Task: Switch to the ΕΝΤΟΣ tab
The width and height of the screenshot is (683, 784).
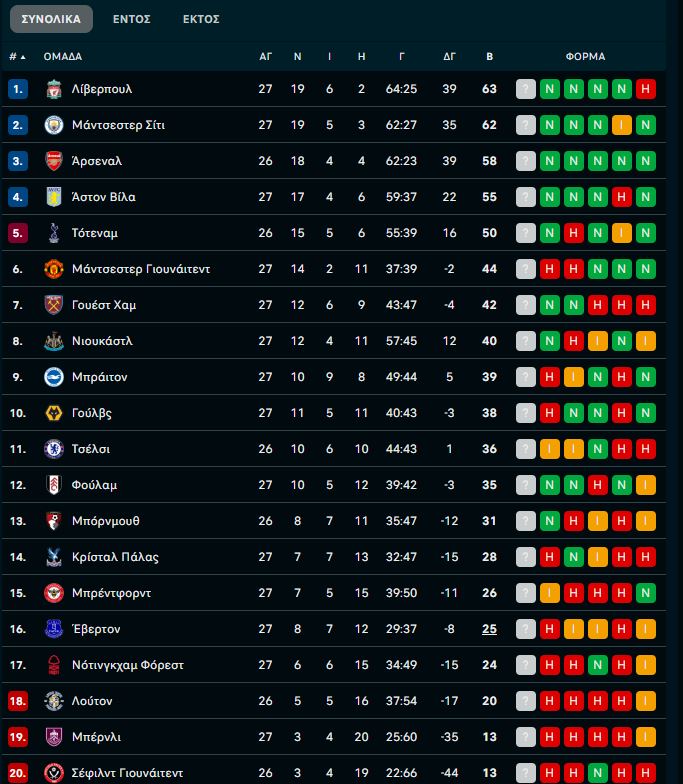Action: pos(132,19)
